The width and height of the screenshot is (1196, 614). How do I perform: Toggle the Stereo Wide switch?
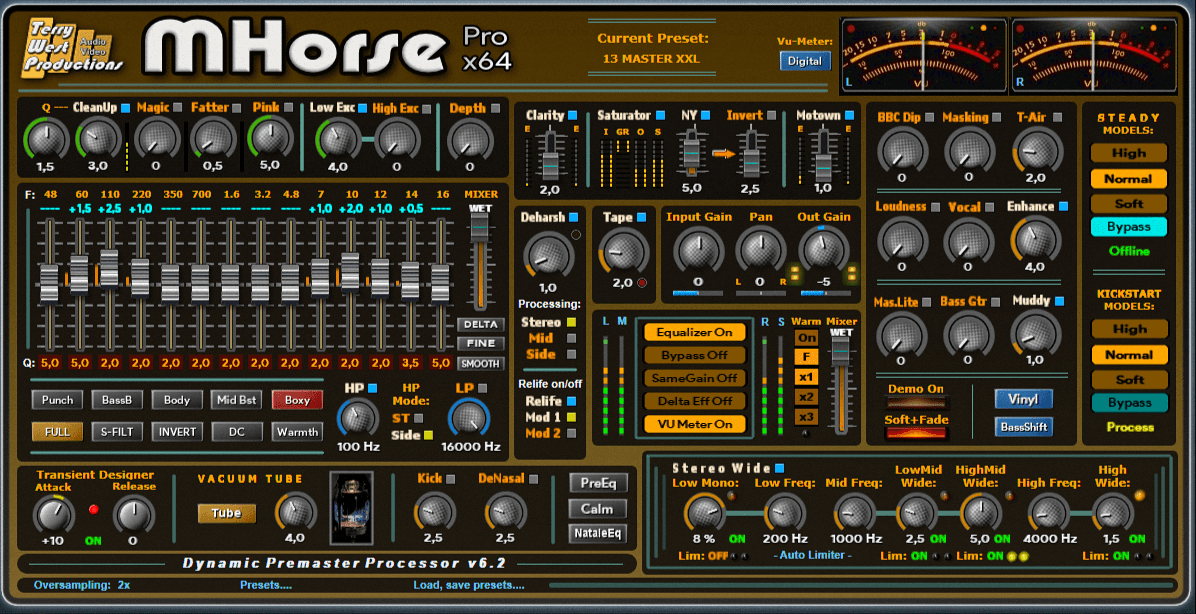[780, 468]
